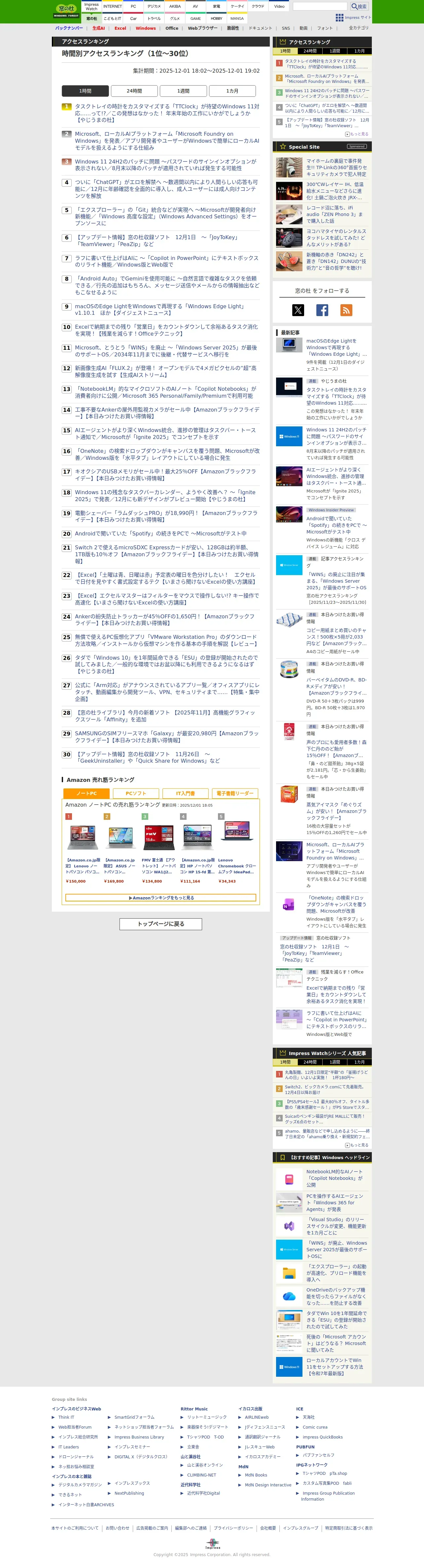
Task: Click the Lenovo laptop thumbnail ranked 1
Action: tap(83, 837)
